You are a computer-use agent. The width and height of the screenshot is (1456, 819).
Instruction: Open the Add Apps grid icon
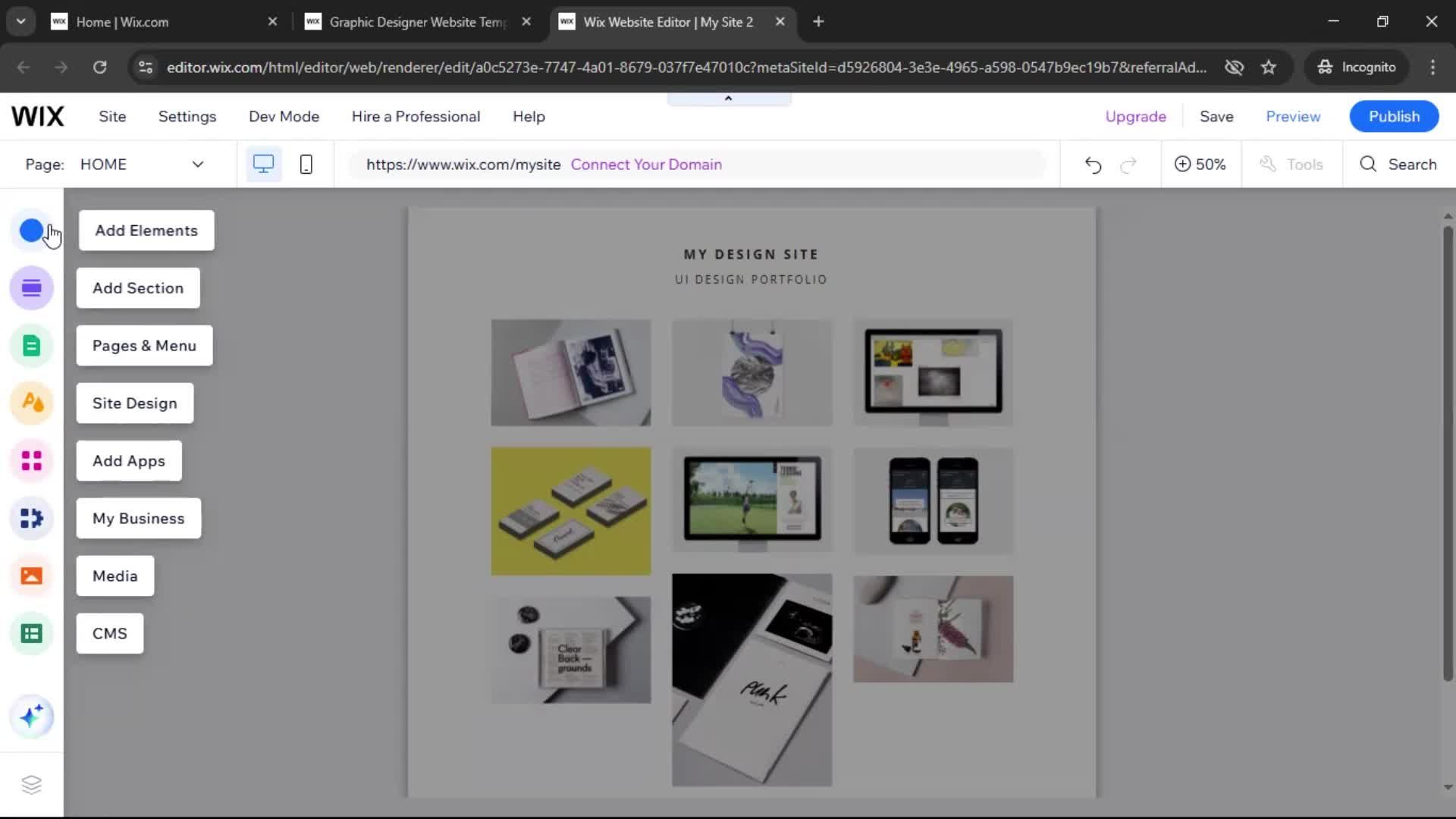(x=31, y=460)
